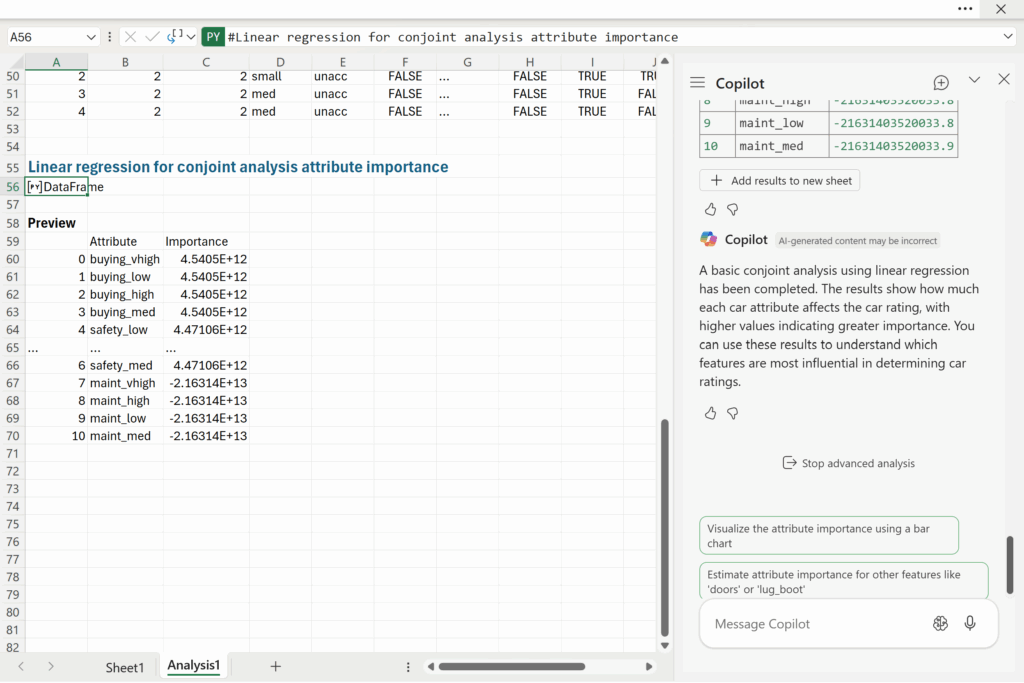Select the DataFrame cell A56
1024x683 pixels.
click(x=57, y=187)
